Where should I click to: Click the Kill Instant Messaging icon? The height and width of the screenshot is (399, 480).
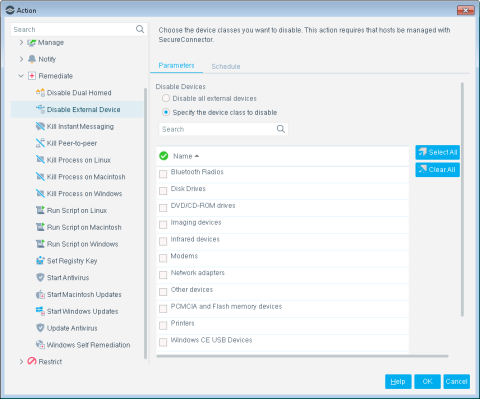coord(40,126)
